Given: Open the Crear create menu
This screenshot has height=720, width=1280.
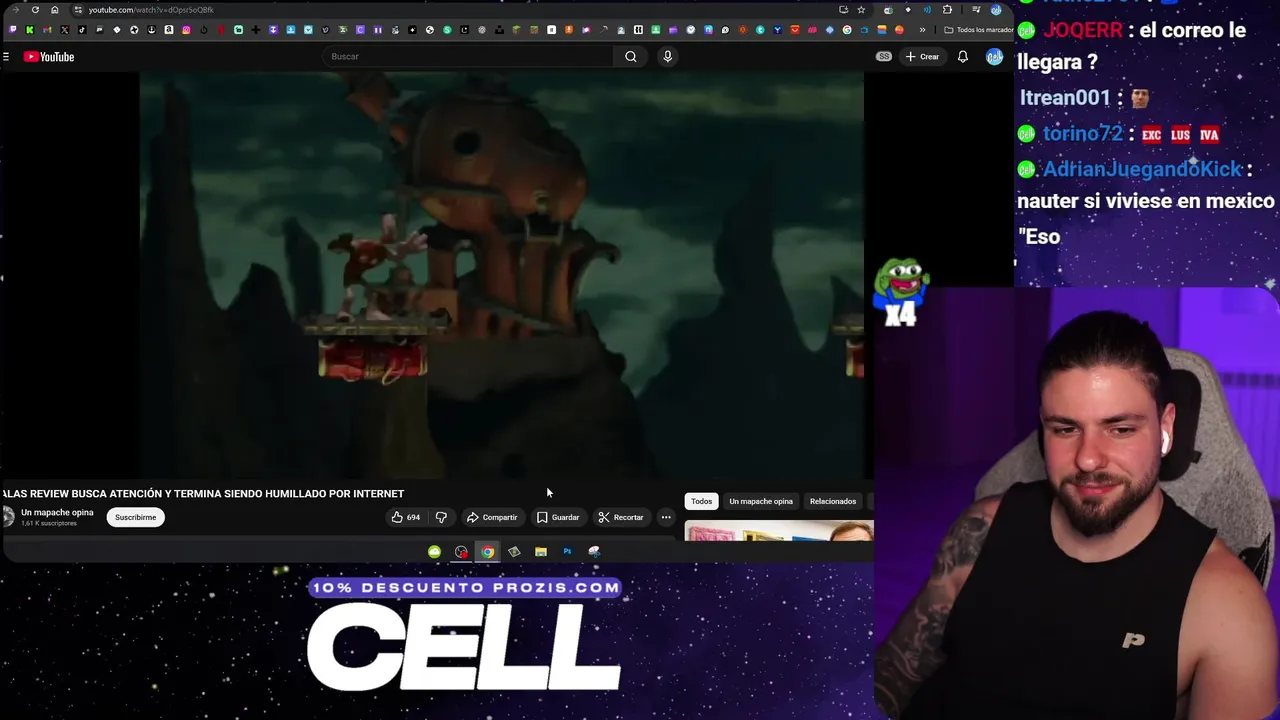Looking at the screenshot, I should pos(922,57).
